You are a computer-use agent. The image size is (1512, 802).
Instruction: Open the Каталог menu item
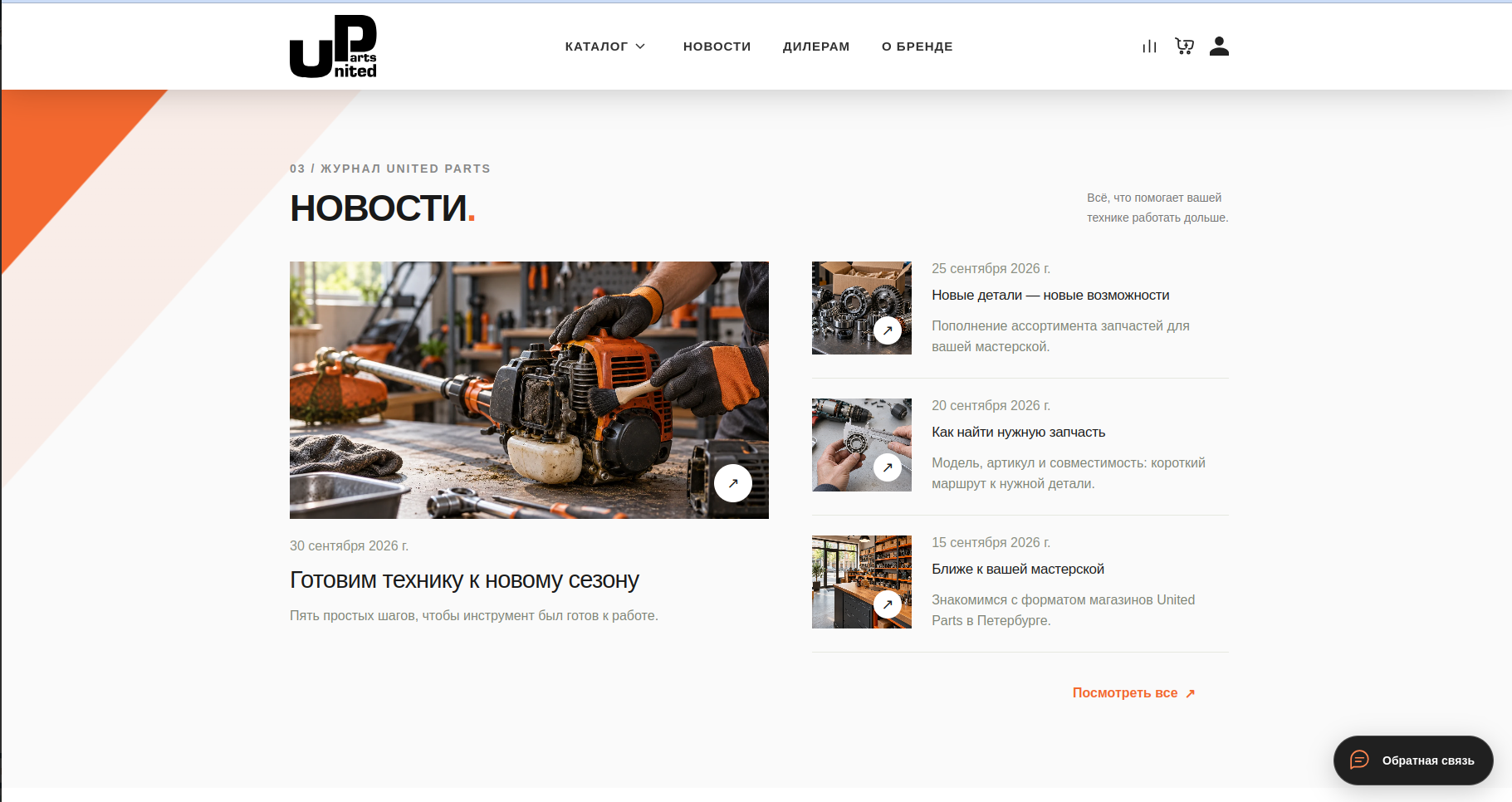point(596,46)
